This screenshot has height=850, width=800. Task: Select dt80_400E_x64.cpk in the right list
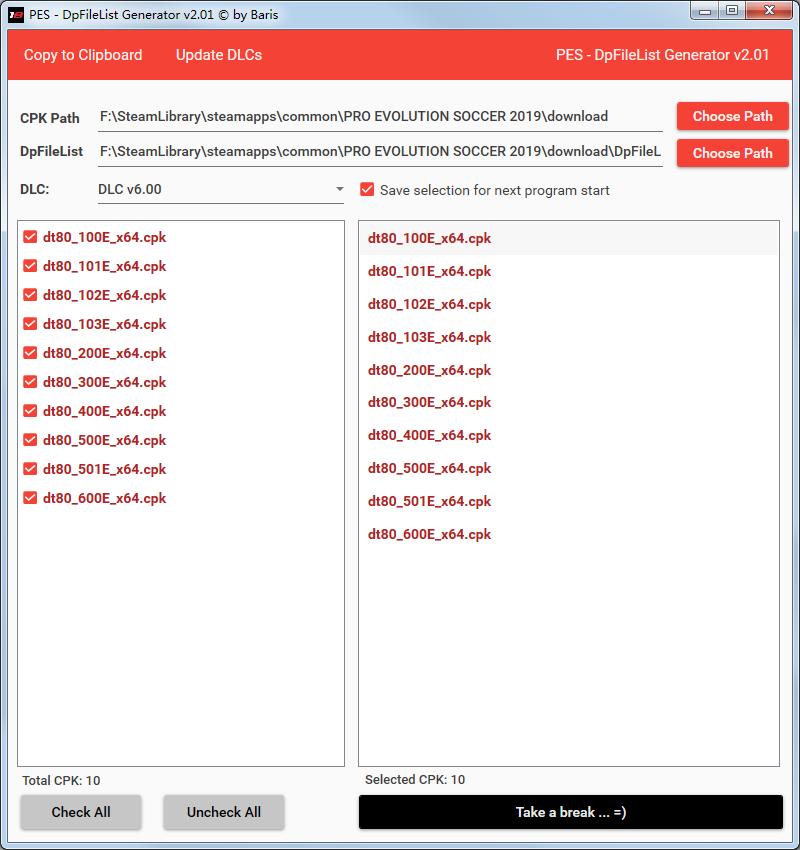tap(569, 435)
